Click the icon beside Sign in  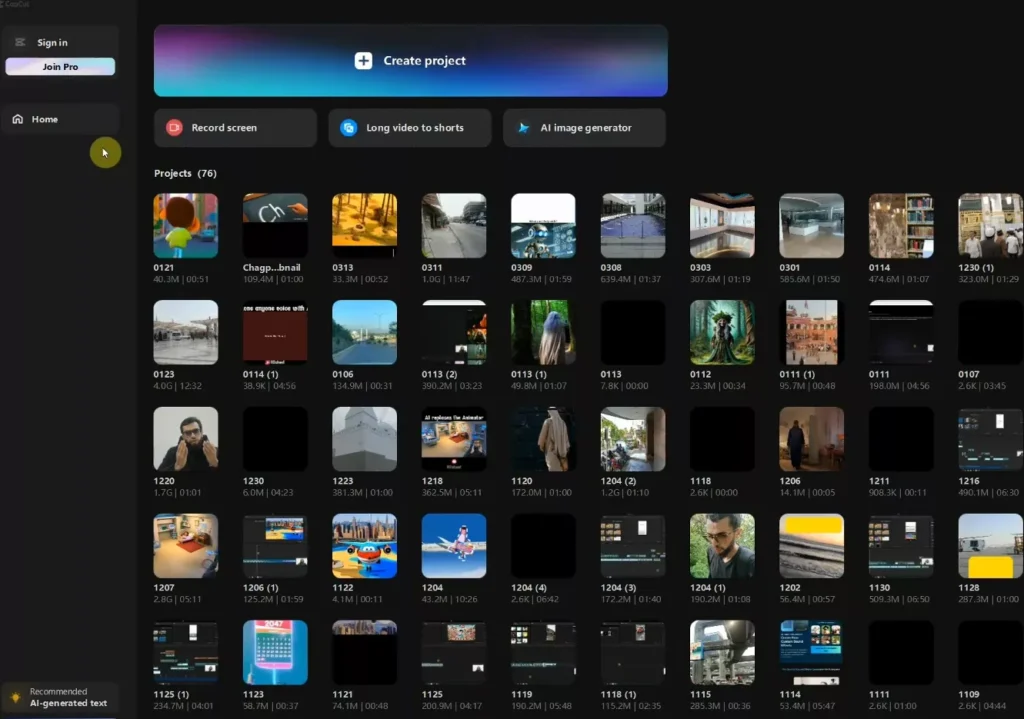pyautogui.click(x=20, y=43)
